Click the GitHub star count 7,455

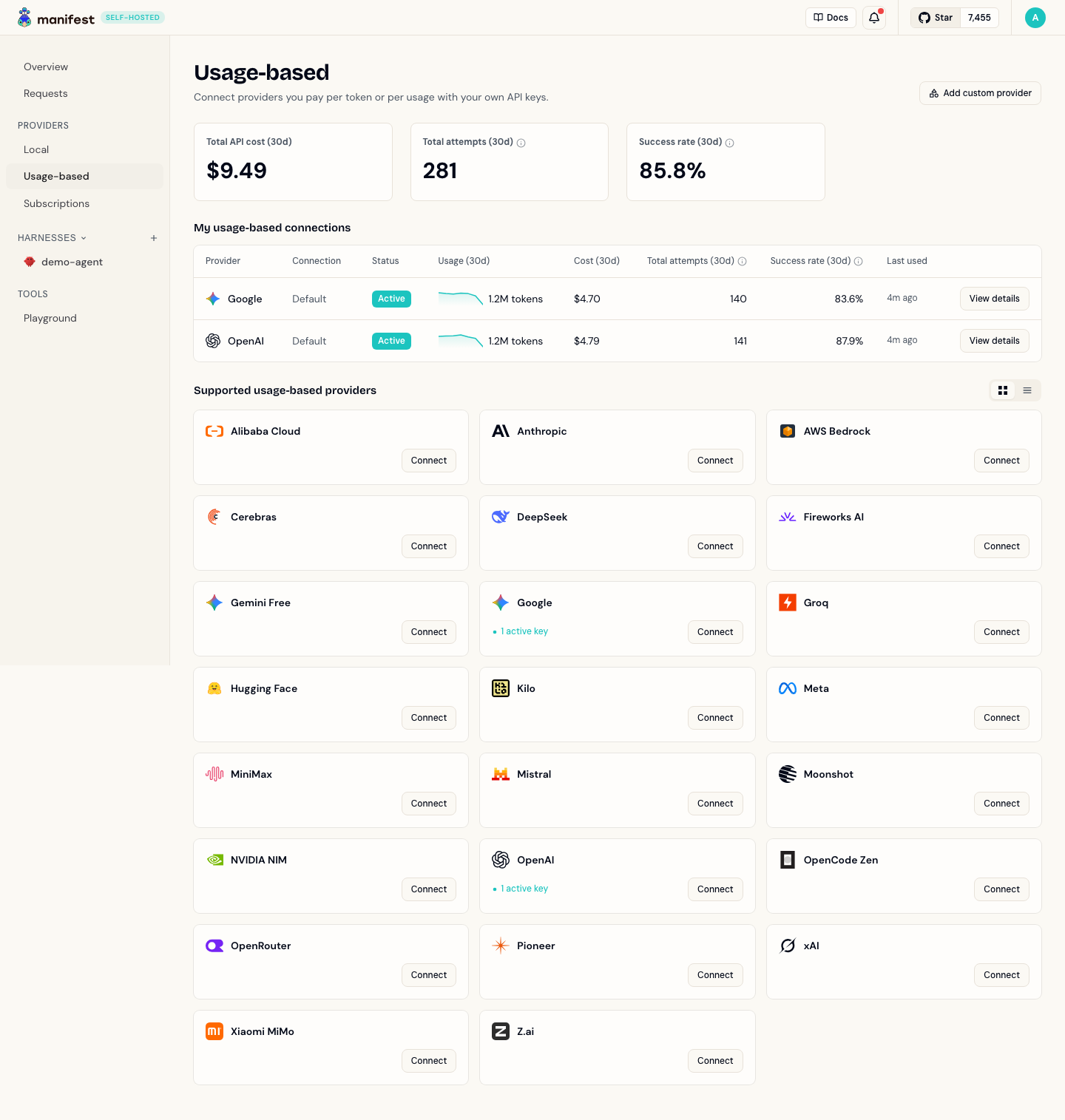pyautogui.click(x=979, y=18)
